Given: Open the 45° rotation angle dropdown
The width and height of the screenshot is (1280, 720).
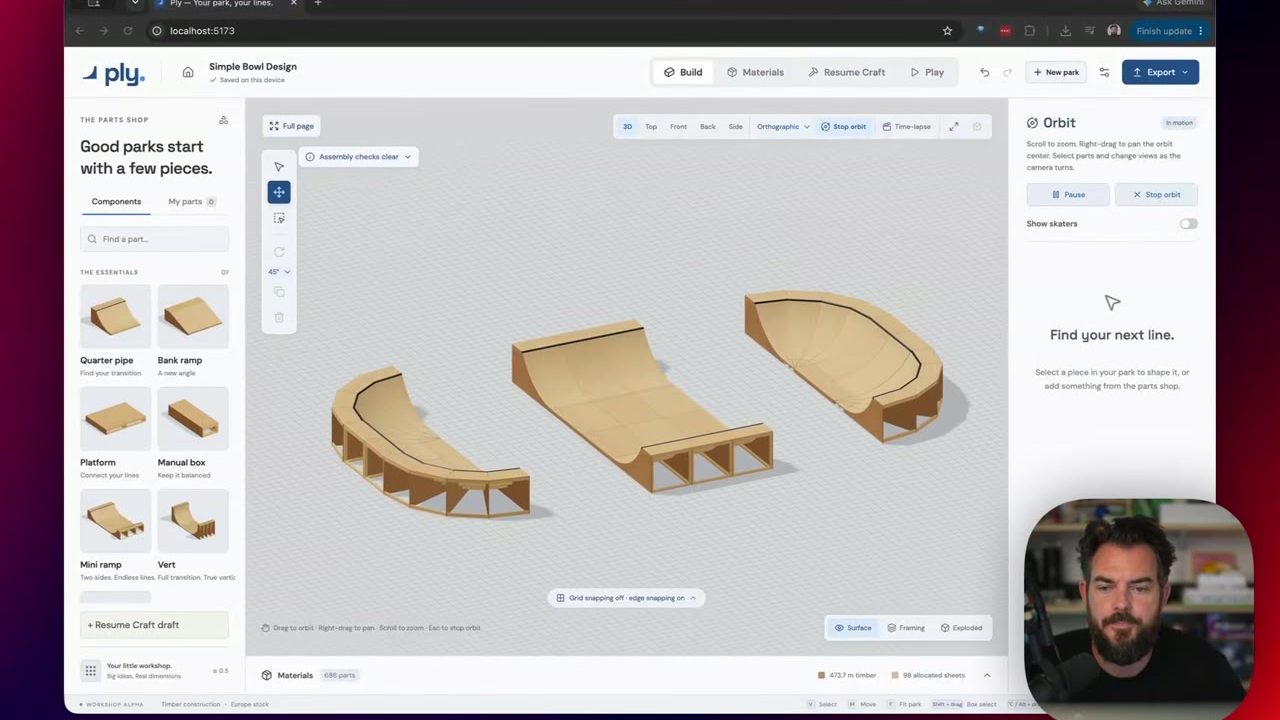Looking at the screenshot, I should click(x=279, y=272).
